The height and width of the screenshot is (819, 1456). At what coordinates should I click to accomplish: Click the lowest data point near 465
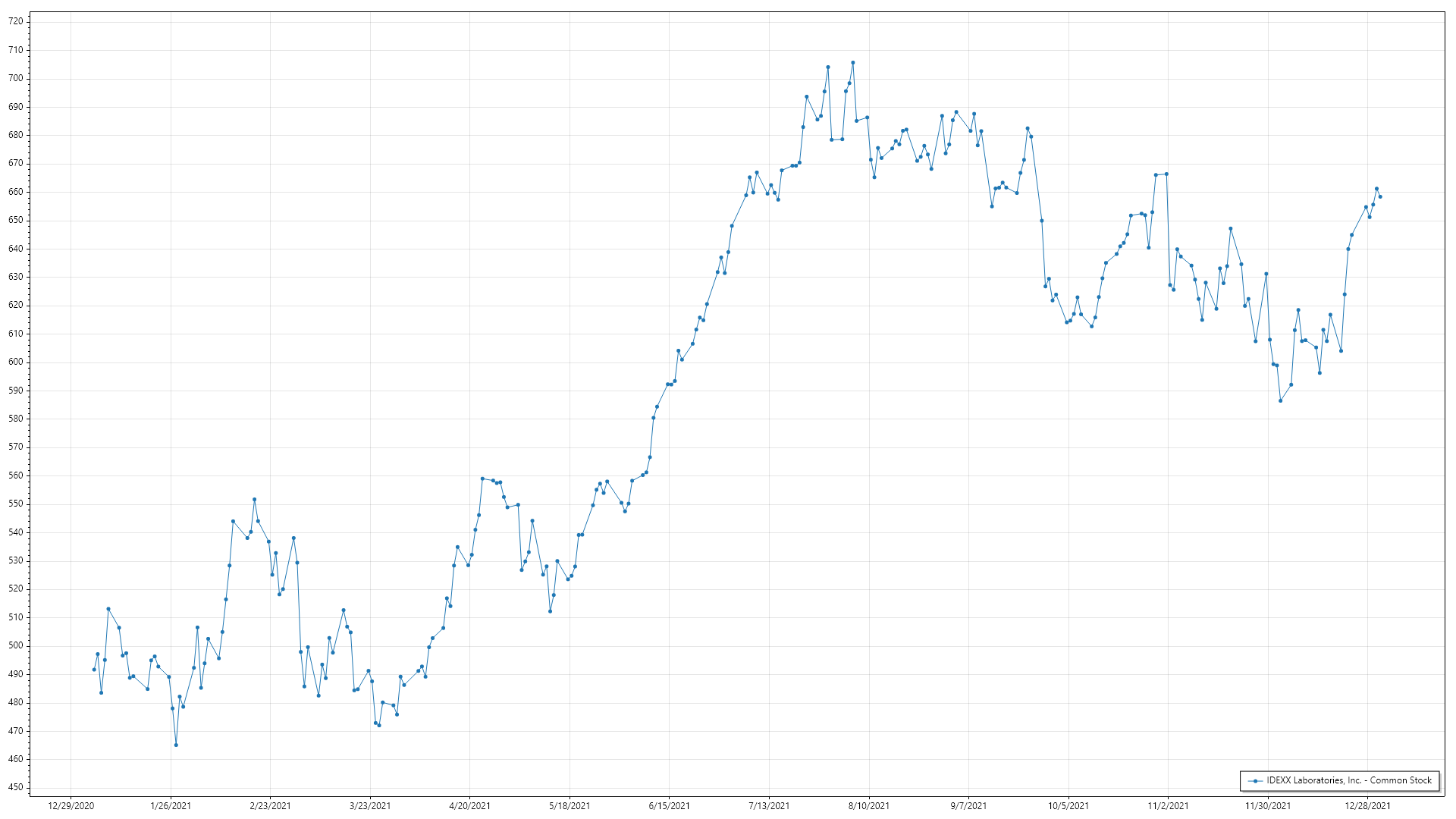coord(176,745)
